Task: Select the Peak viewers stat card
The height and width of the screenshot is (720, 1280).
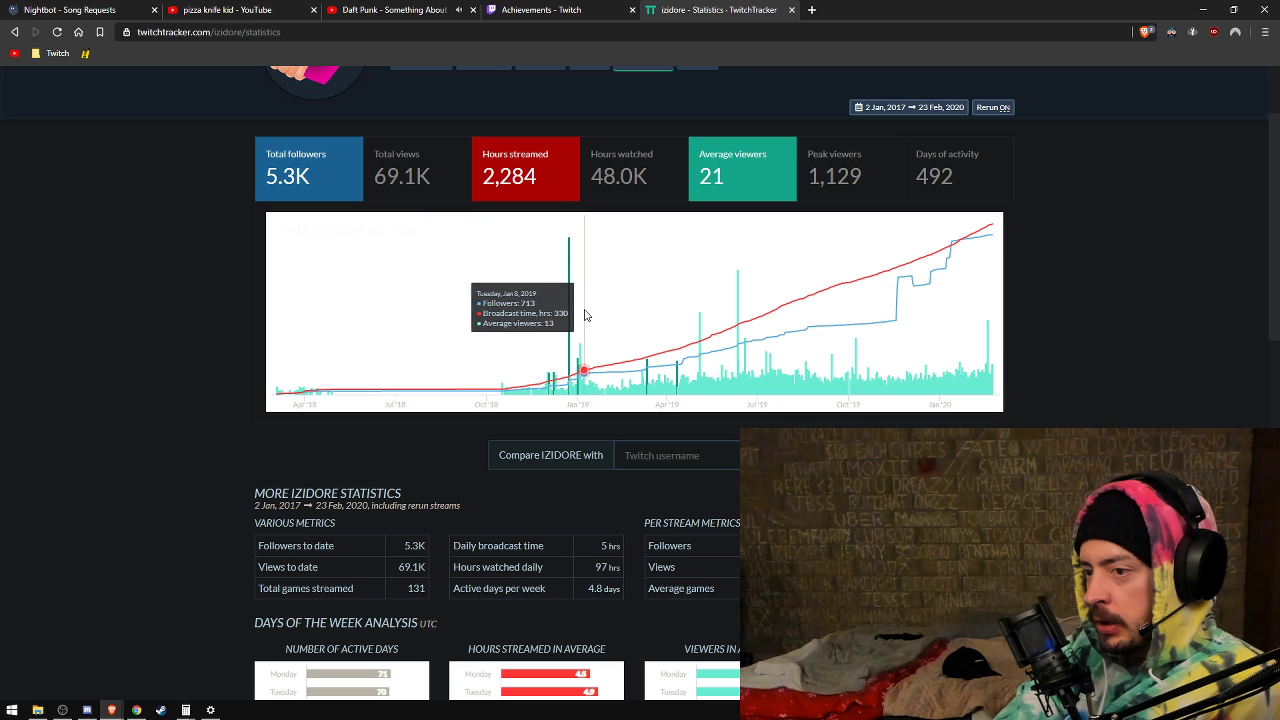Action: tap(851, 169)
